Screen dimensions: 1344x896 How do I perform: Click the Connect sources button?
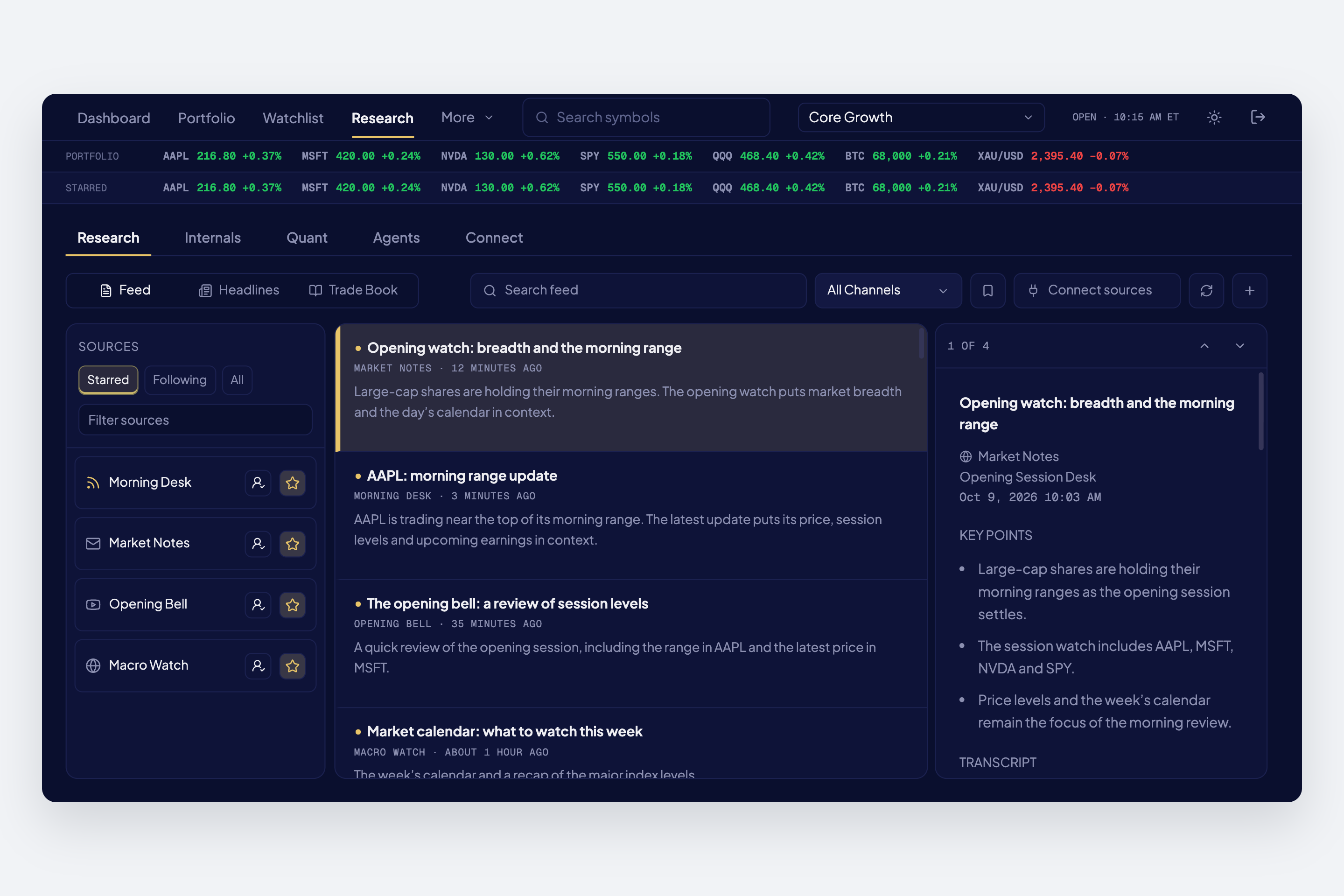(x=1097, y=290)
